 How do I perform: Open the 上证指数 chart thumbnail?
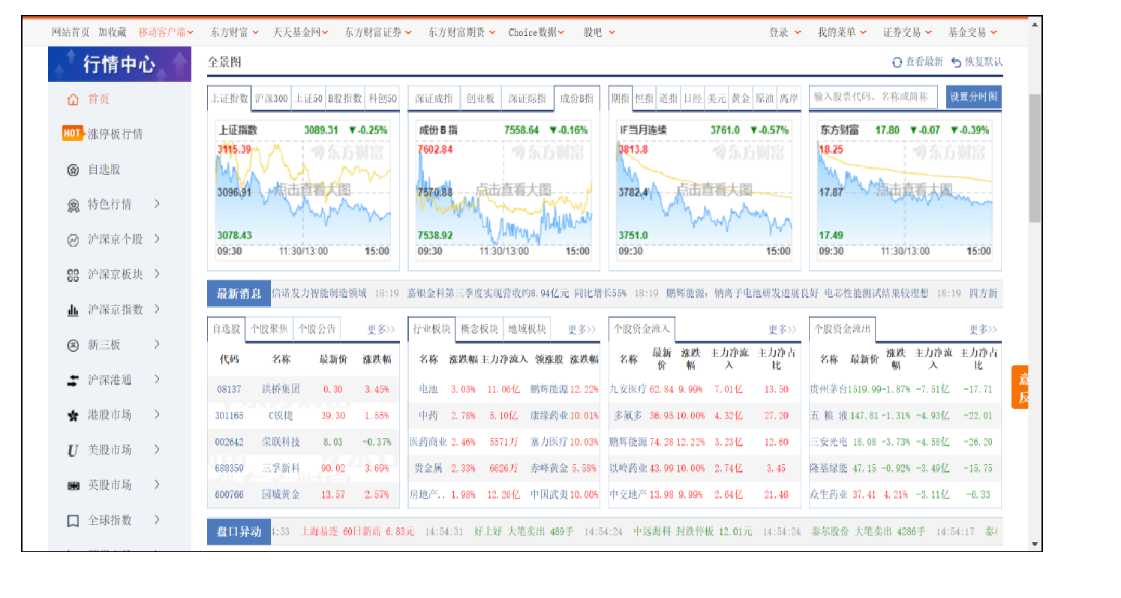coord(303,190)
